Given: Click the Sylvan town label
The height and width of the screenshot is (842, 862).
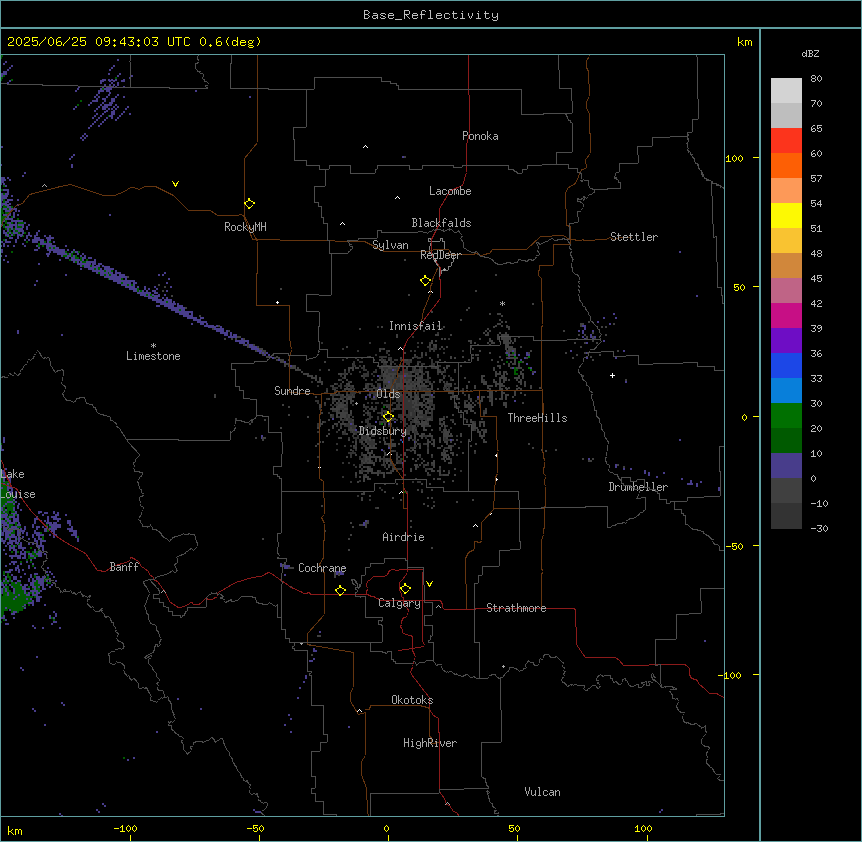Looking at the screenshot, I should (390, 245).
